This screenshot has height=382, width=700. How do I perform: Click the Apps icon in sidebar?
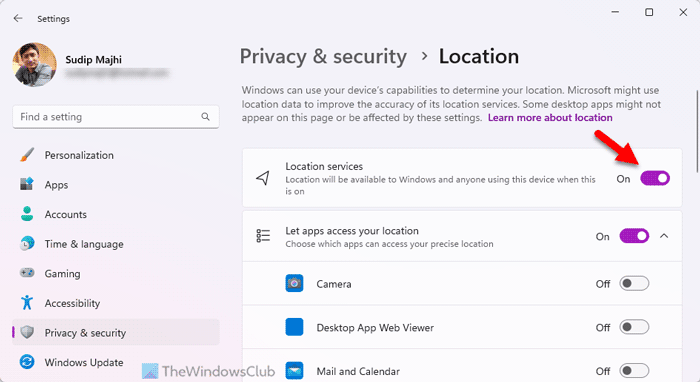point(27,184)
